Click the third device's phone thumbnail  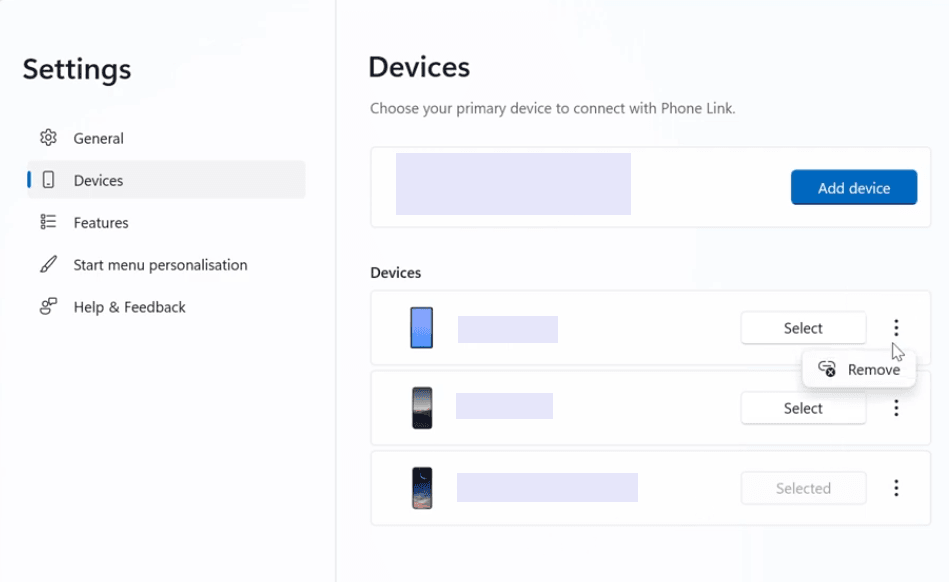pyautogui.click(x=422, y=488)
